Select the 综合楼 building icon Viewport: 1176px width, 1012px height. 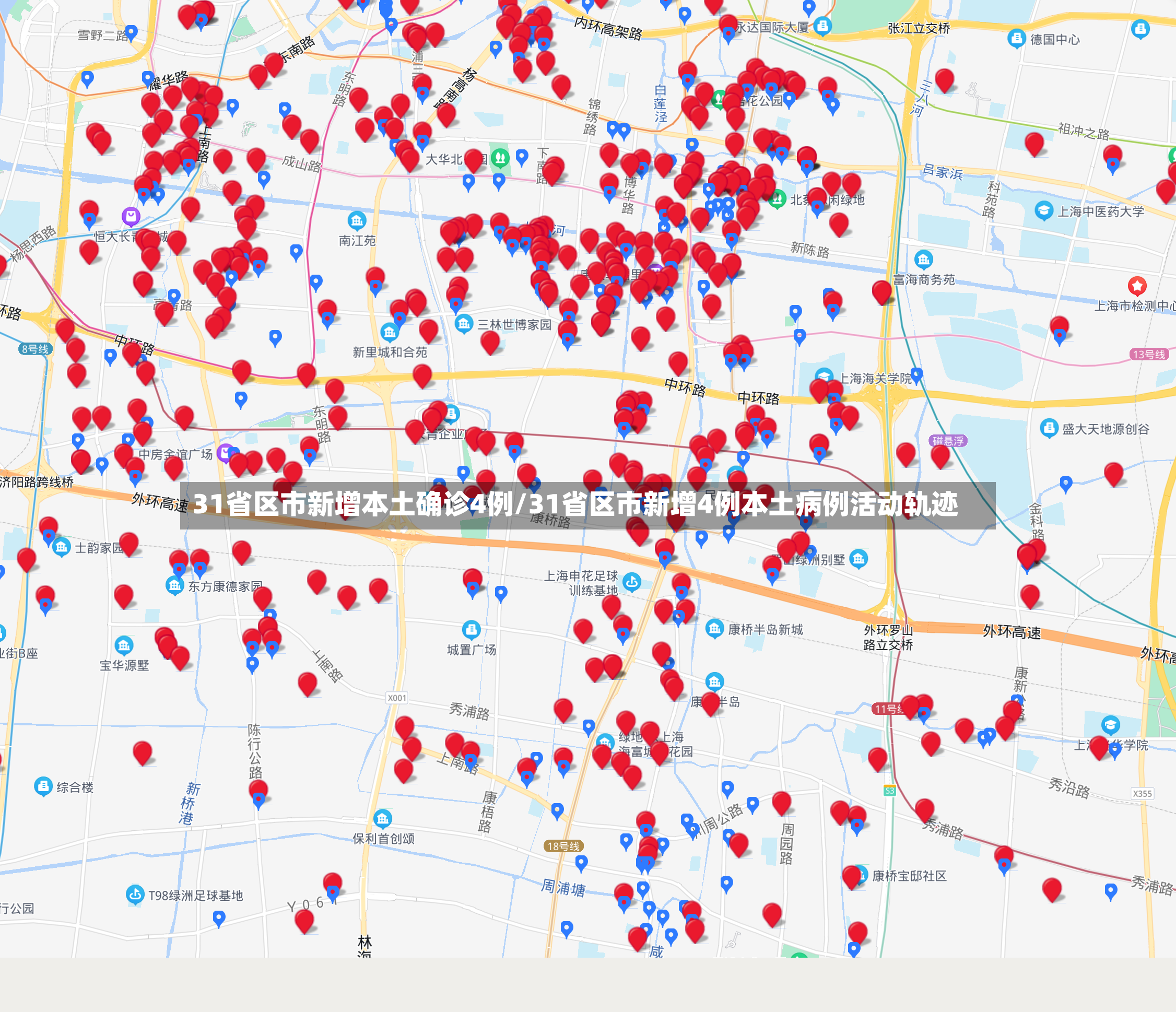(x=43, y=786)
